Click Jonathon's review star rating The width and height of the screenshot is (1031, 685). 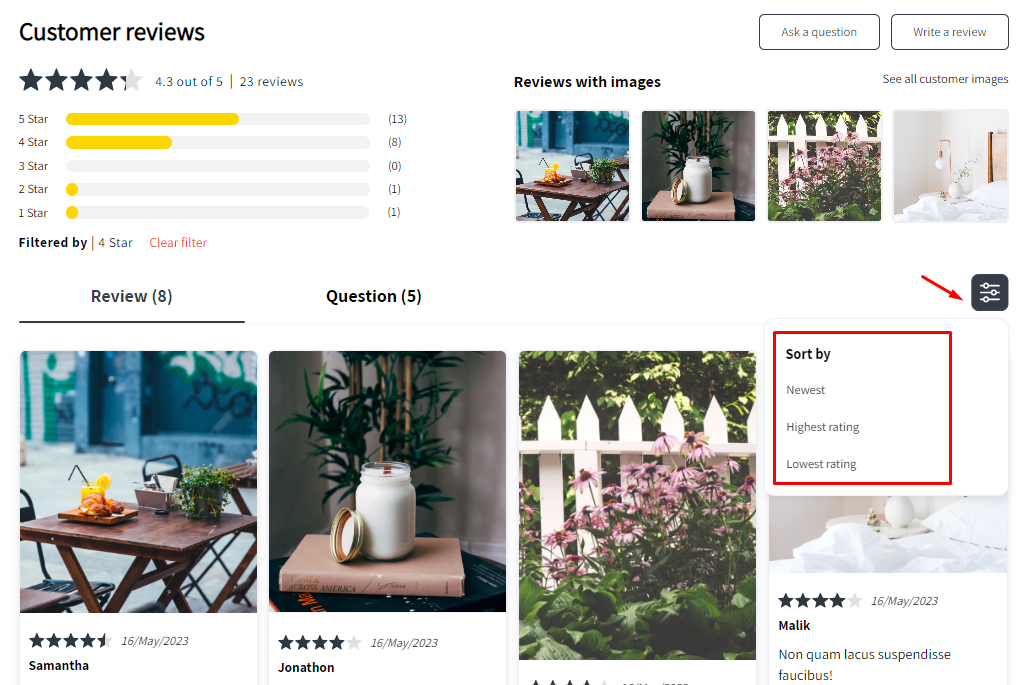pyautogui.click(x=320, y=642)
